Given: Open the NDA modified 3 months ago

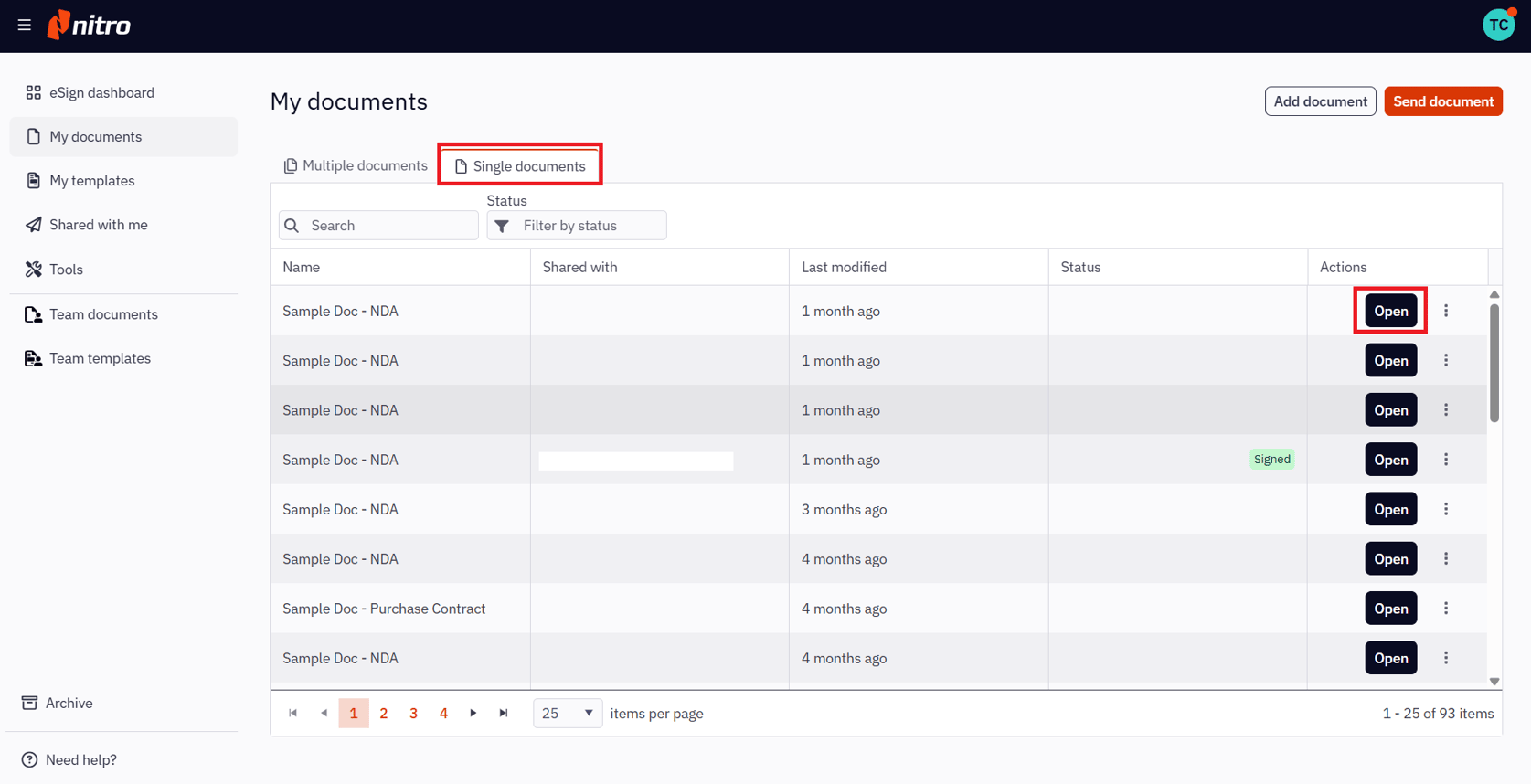Looking at the screenshot, I should pyautogui.click(x=1391, y=509).
